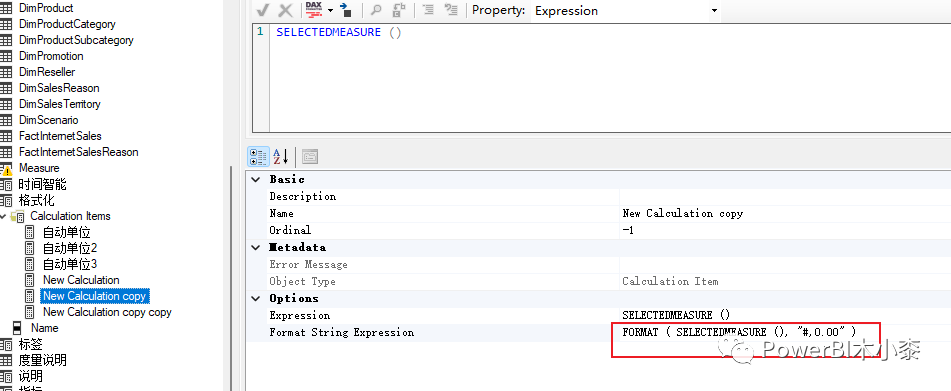
Task: Click the DAX Formatter icon
Action: pyautogui.click(x=314, y=10)
